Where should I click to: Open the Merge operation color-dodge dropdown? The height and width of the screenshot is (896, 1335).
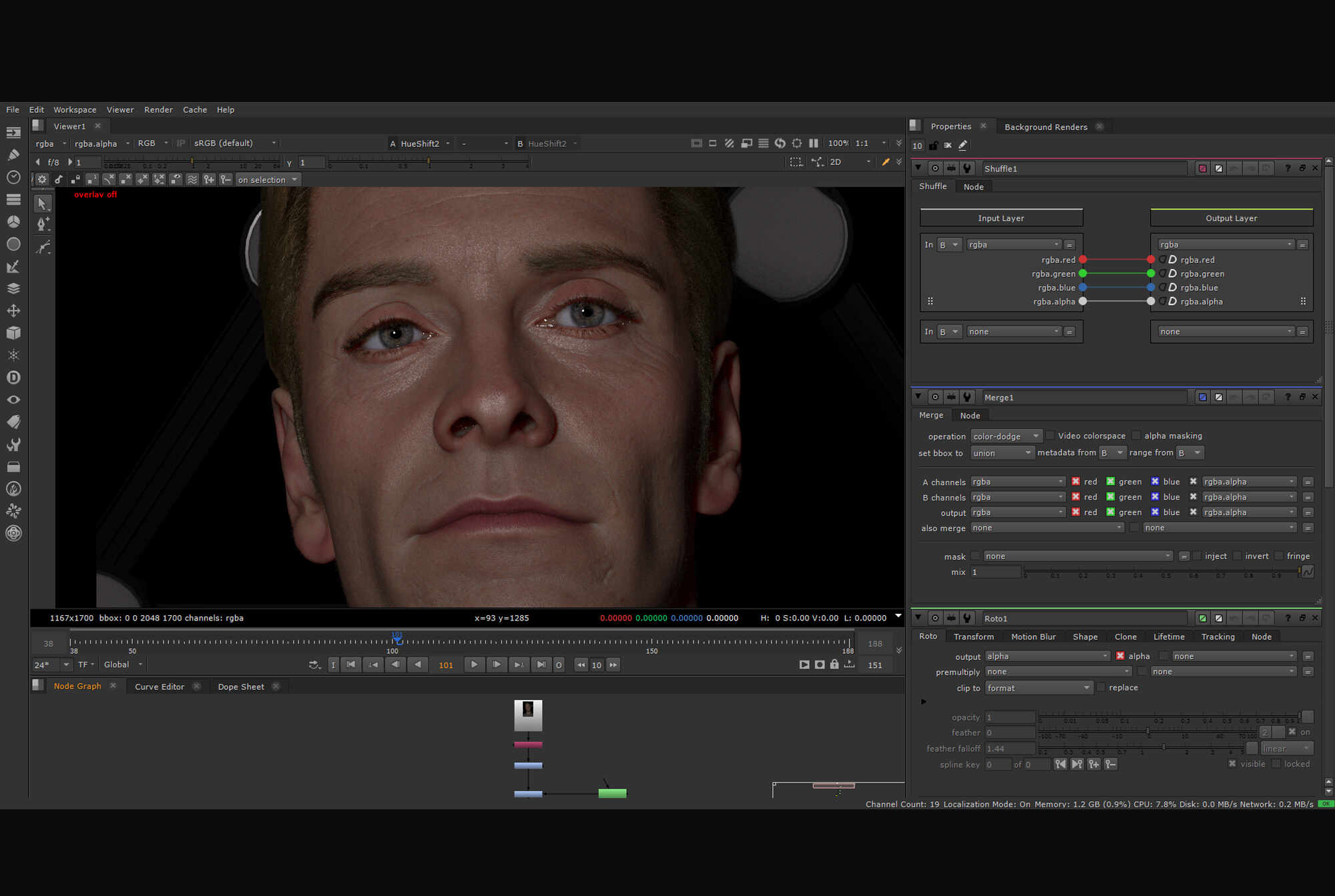[x=1006, y=436]
